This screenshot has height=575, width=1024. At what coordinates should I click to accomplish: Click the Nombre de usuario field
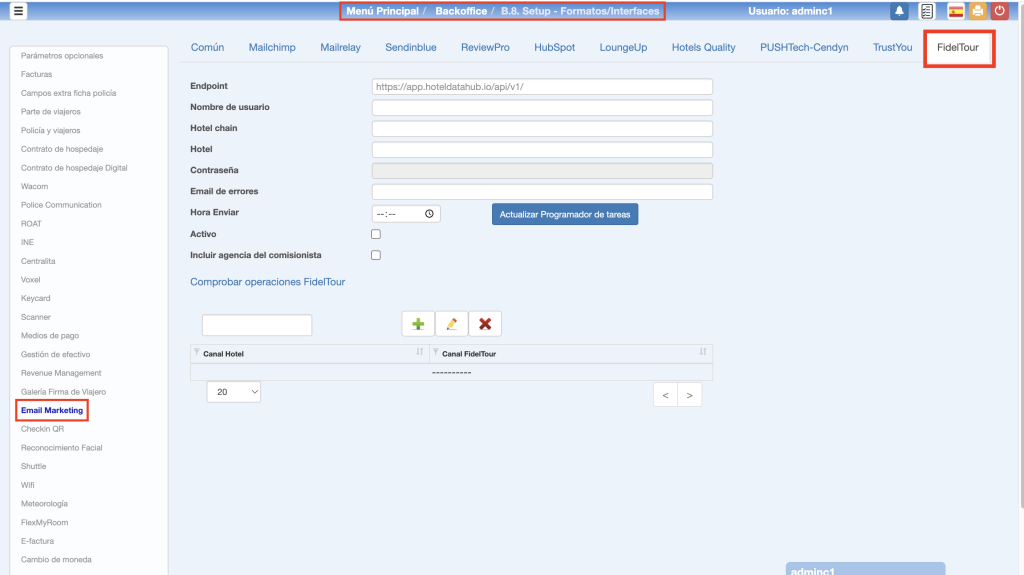click(x=542, y=108)
